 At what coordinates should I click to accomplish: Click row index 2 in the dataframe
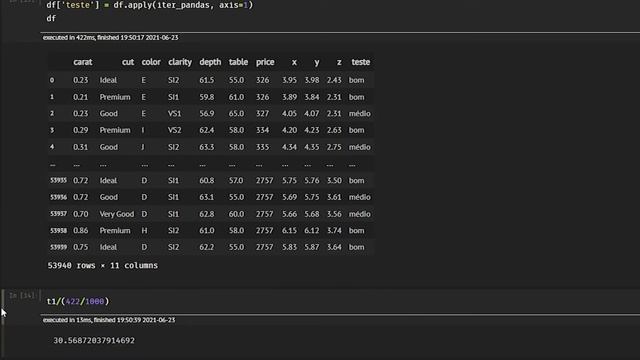coord(52,113)
